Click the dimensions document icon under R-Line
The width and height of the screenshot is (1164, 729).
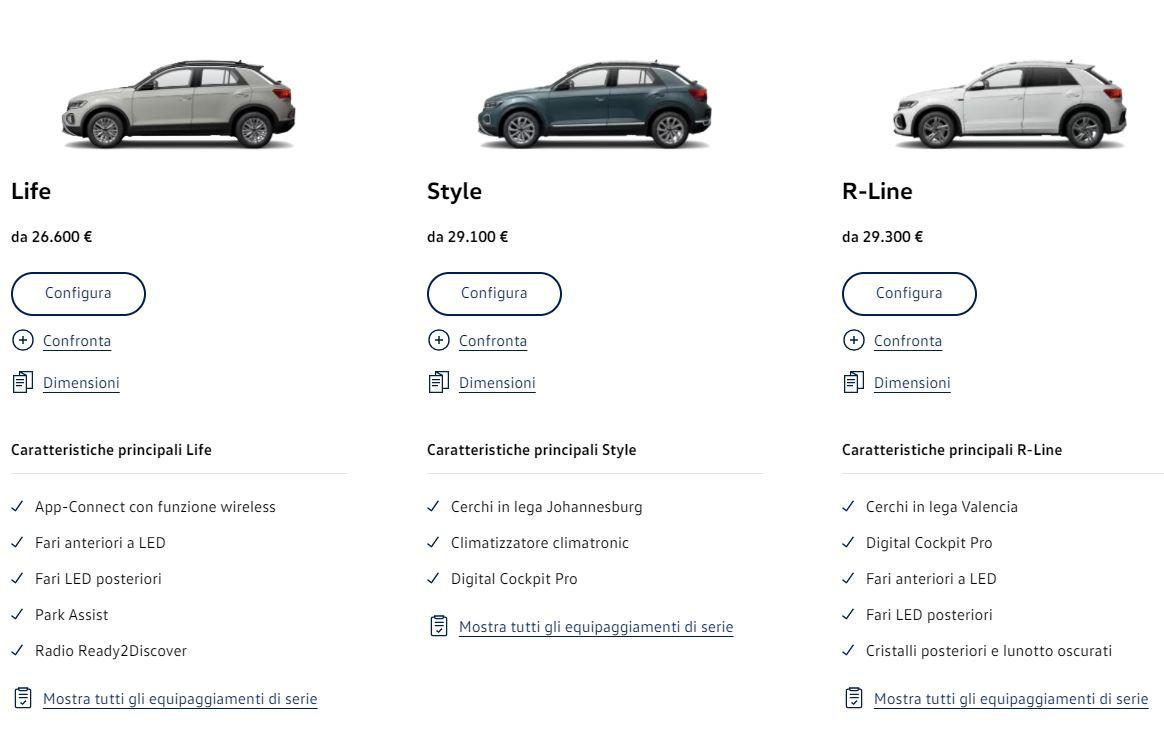click(x=853, y=382)
